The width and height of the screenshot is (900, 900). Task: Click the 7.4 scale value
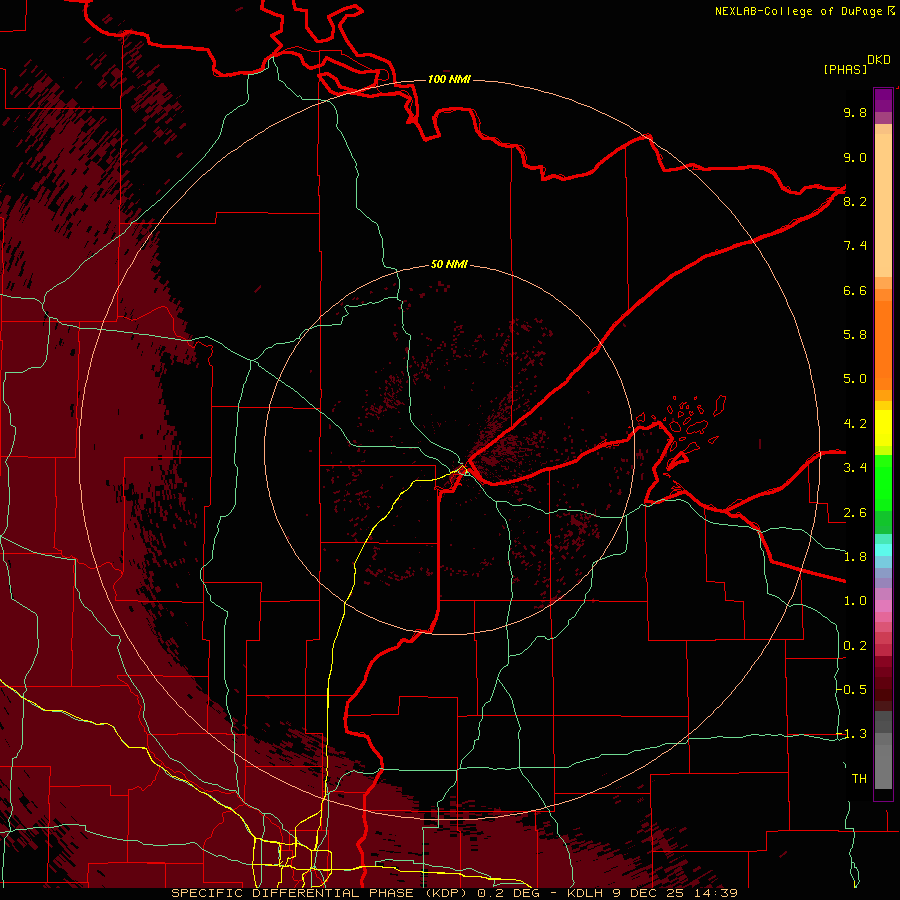[x=855, y=246]
